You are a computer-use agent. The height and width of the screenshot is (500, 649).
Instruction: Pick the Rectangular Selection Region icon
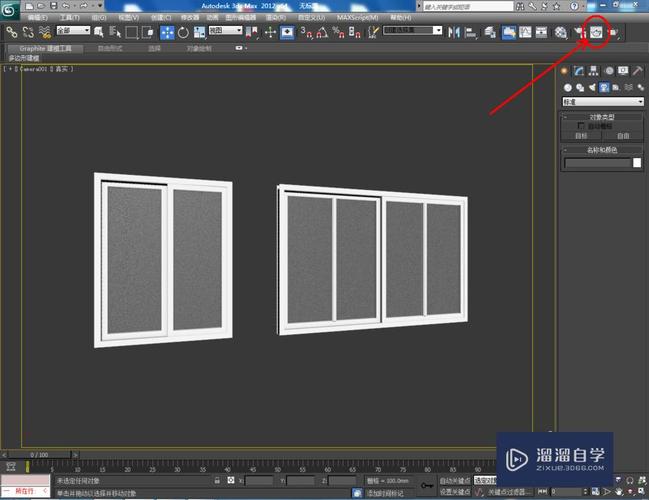click(131, 32)
